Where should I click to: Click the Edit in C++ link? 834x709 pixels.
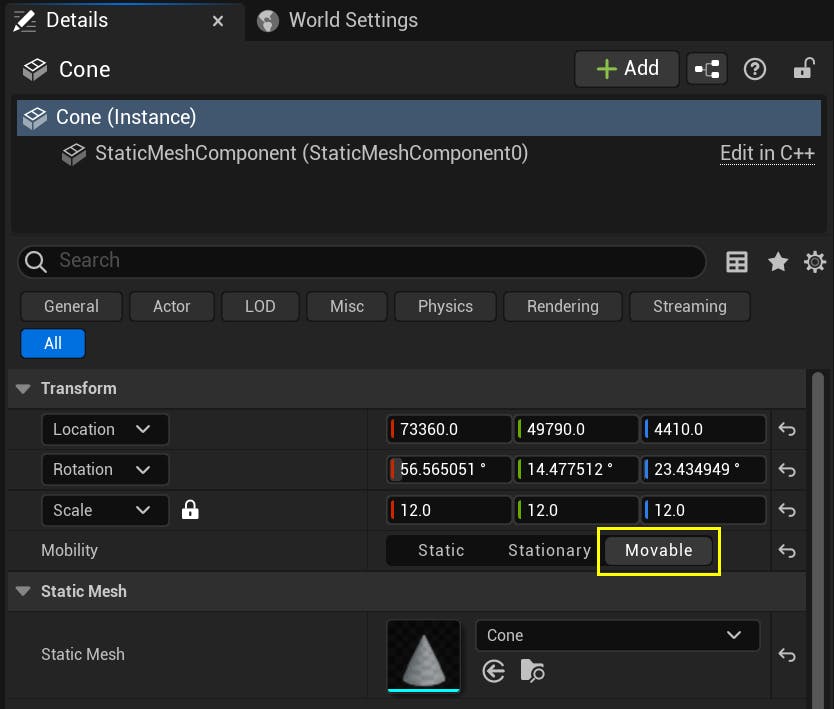(x=767, y=152)
